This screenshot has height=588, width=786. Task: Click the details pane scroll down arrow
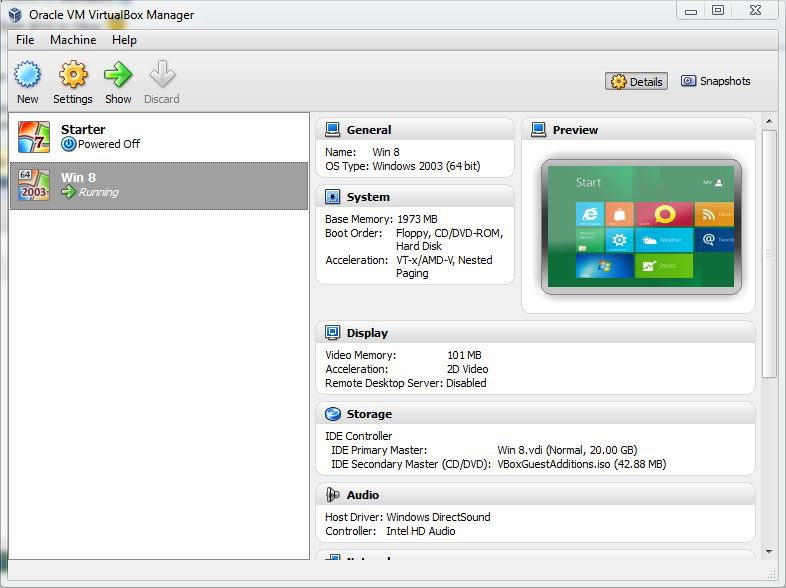click(769, 551)
